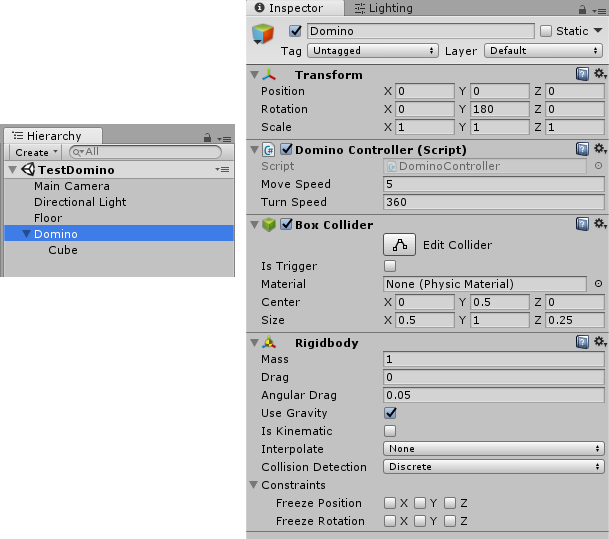Open the Tag dropdown
609x539 pixels.
373,50
